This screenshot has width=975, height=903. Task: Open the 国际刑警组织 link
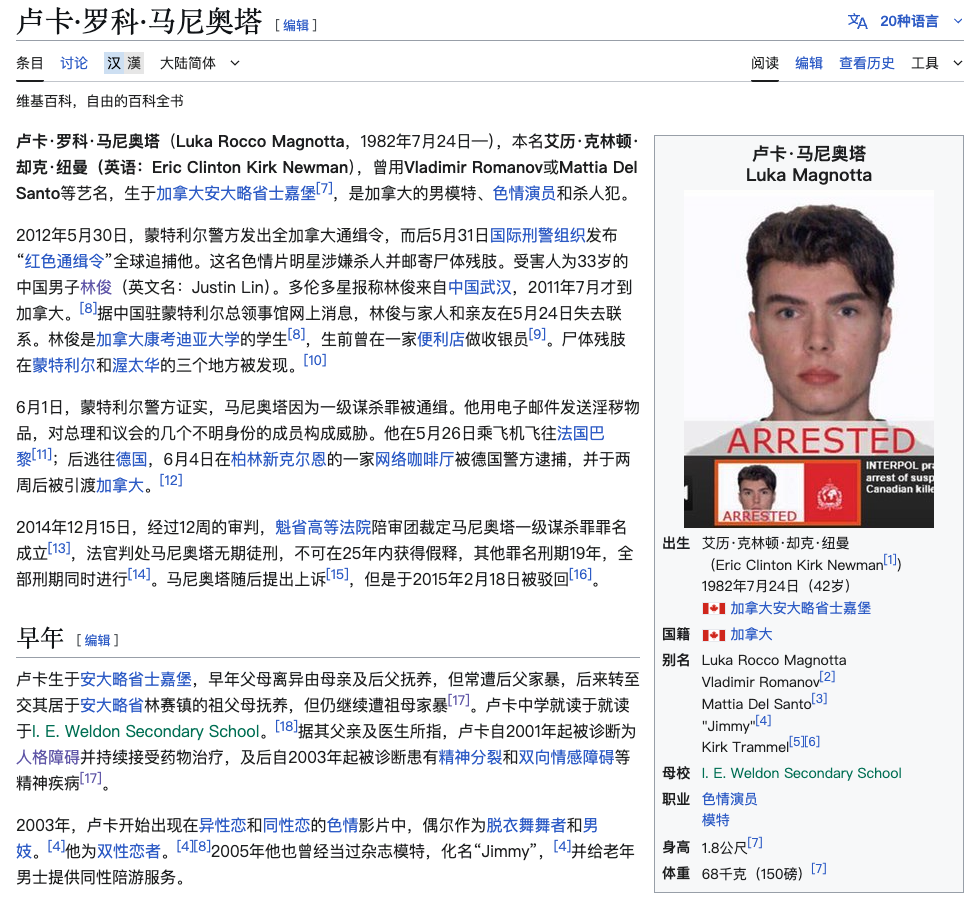tap(537, 235)
